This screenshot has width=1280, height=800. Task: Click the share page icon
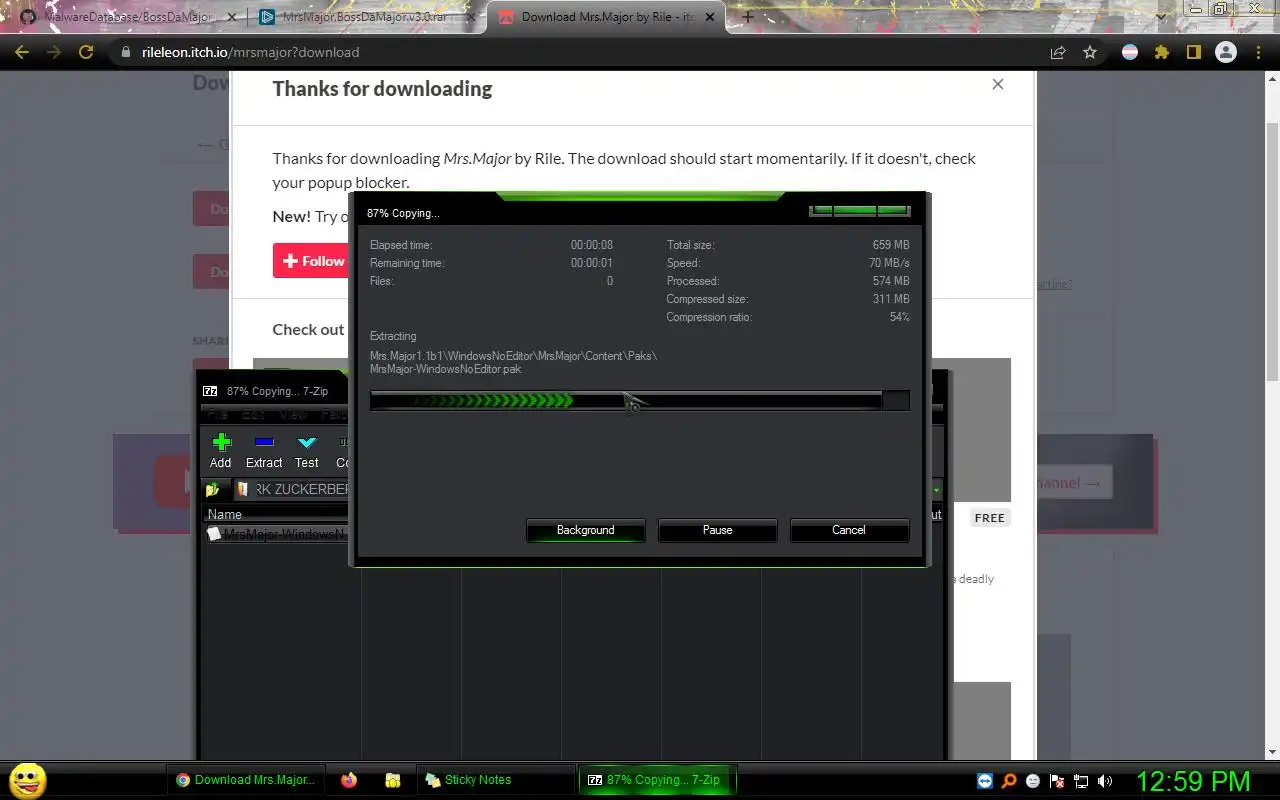pos(1058,52)
